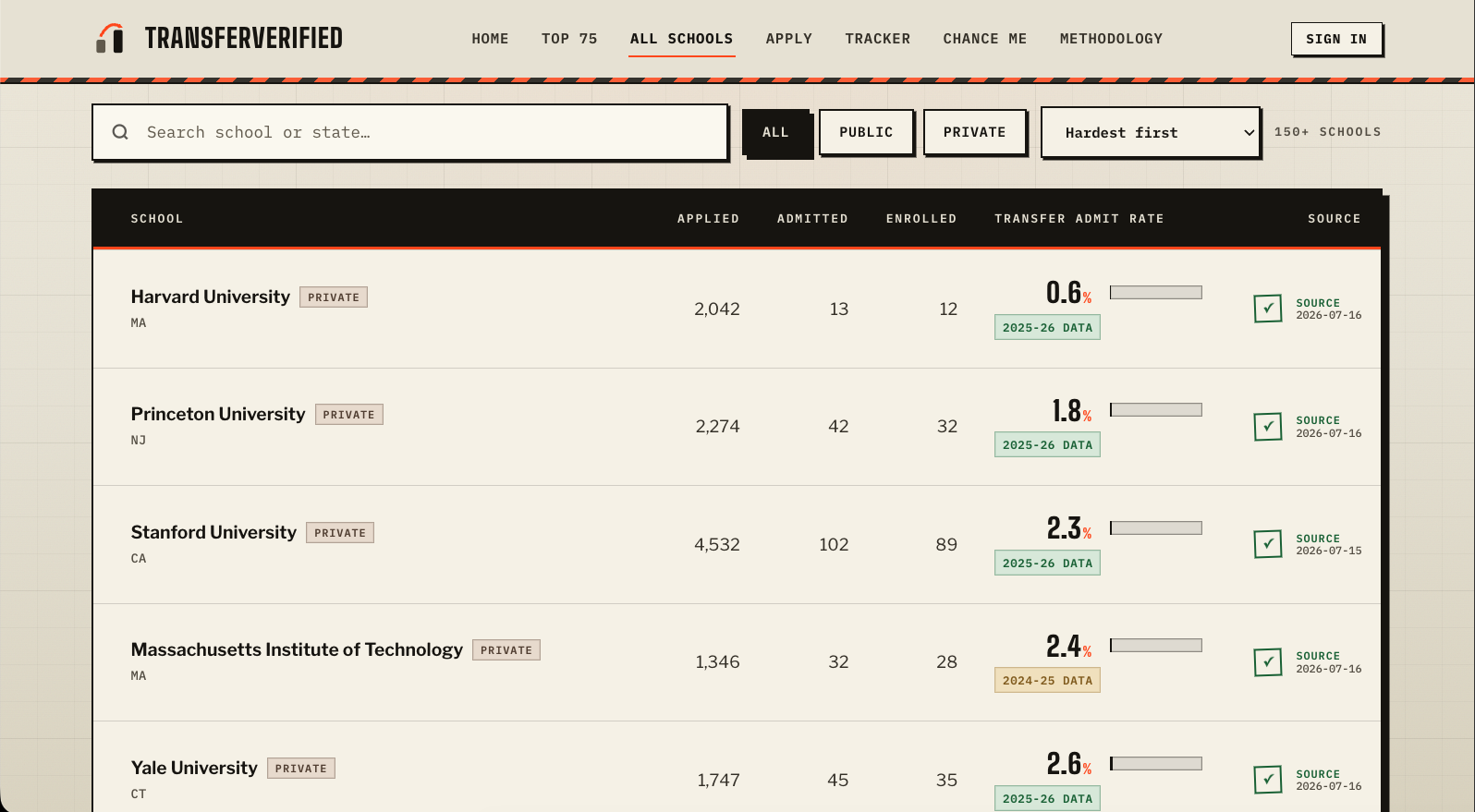The height and width of the screenshot is (812, 1475).
Task: Navigate to the APPLY page
Action: click(789, 39)
